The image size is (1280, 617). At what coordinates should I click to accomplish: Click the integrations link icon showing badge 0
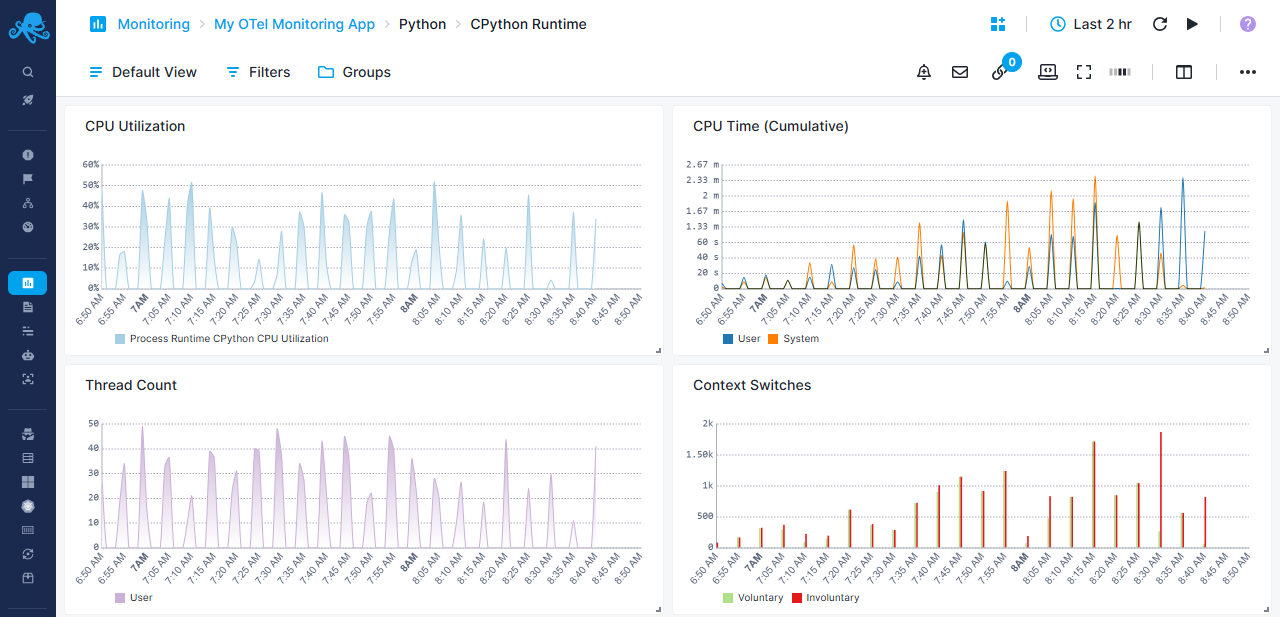click(x=999, y=73)
